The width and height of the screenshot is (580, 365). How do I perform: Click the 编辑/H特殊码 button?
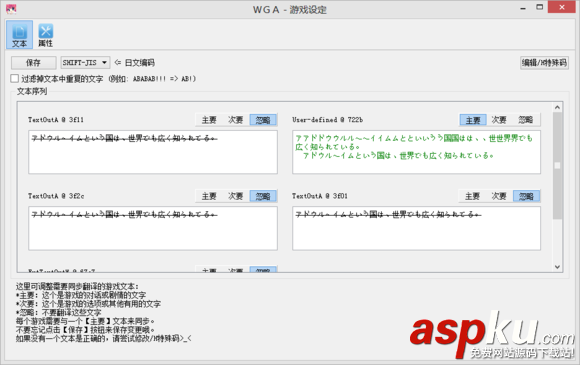(544, 62)
